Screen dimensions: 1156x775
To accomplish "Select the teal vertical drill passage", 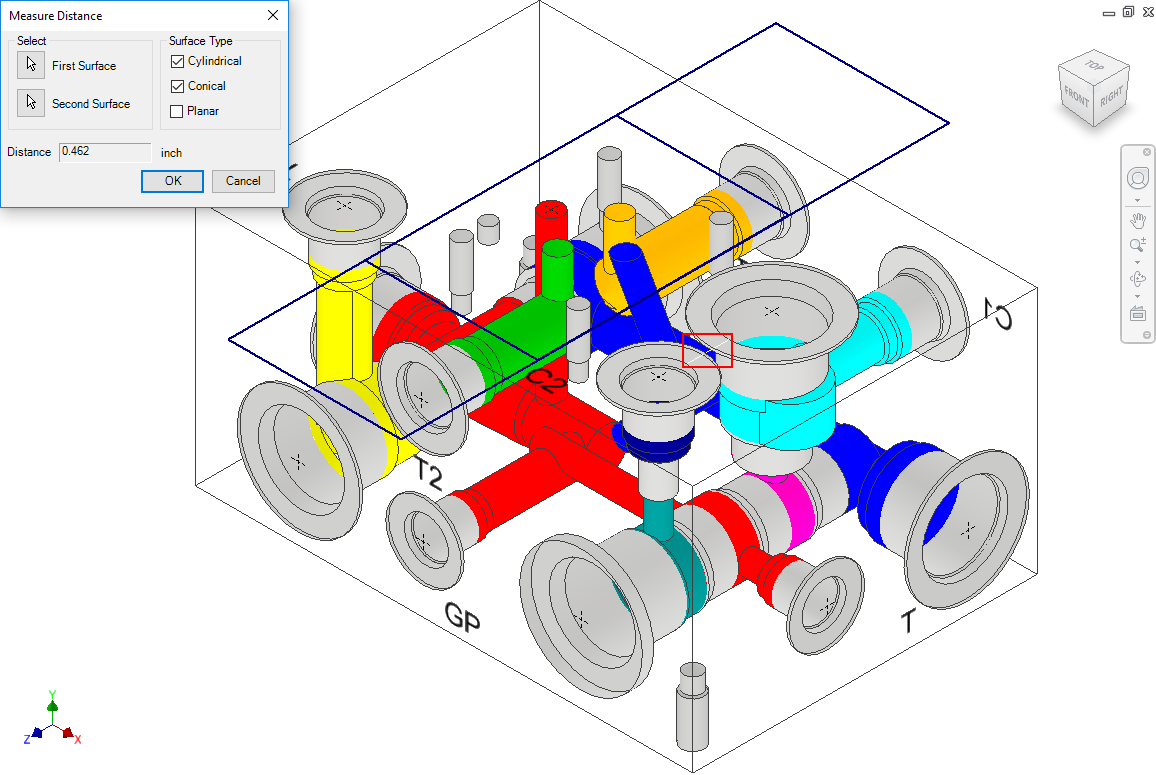I will [x=658, y=521].
